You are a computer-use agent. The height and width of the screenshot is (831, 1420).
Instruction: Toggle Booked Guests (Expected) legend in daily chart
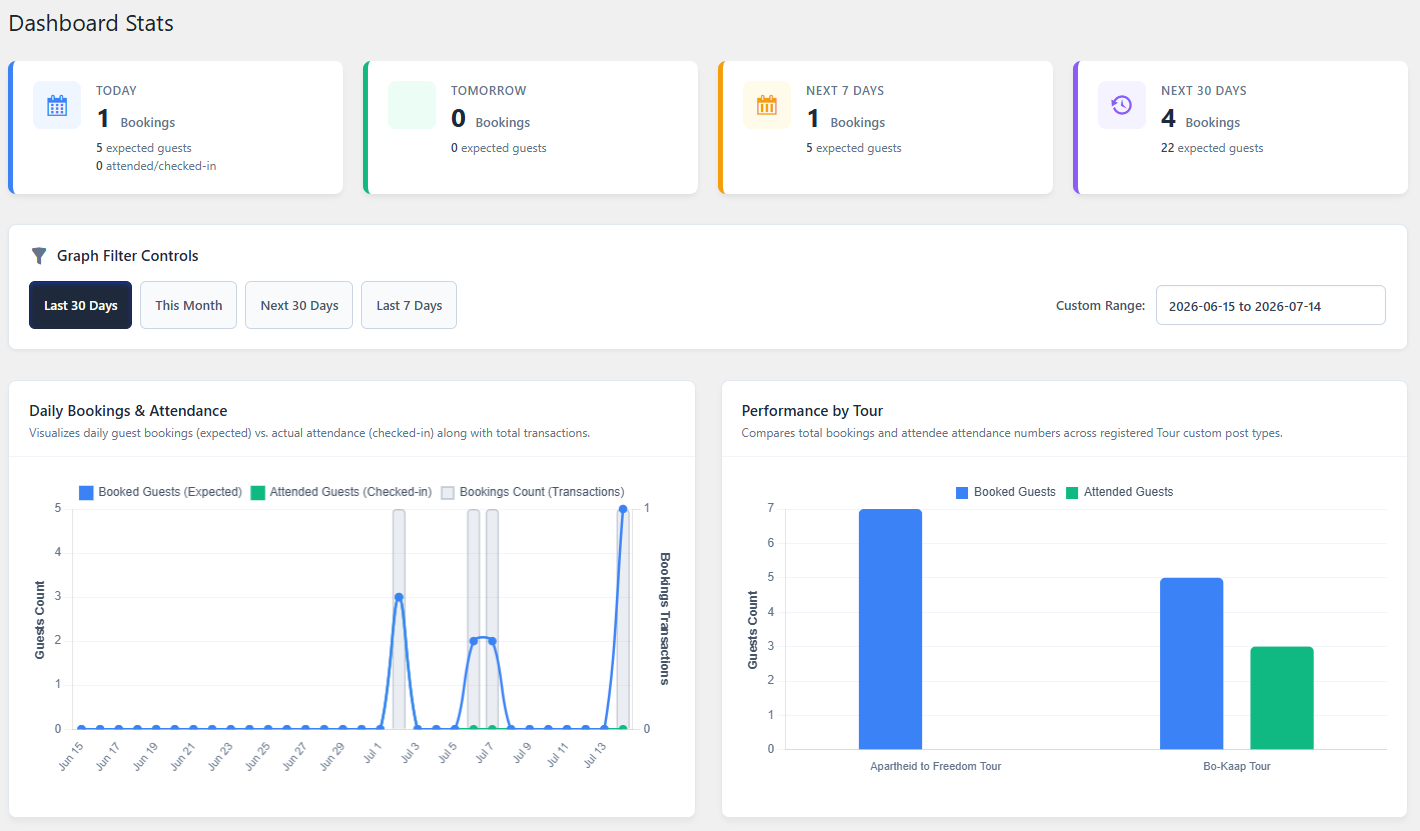[161, 492]
